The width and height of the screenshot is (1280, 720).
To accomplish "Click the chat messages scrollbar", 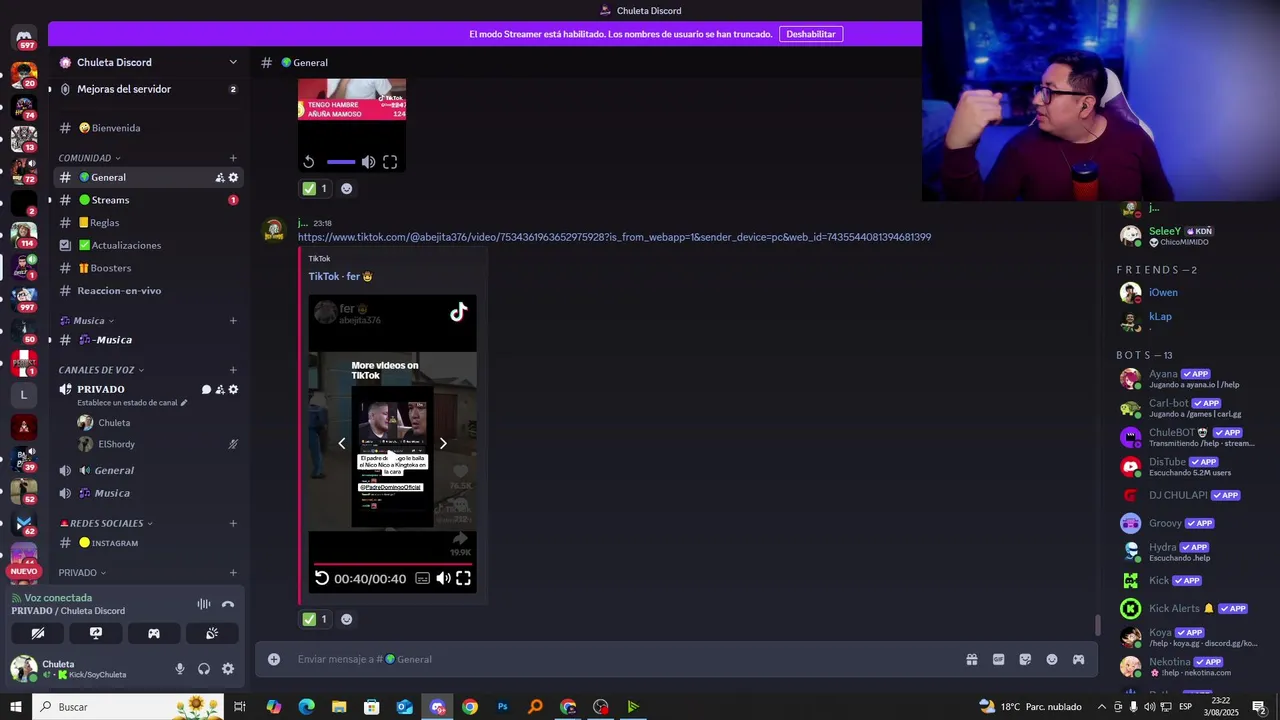I will coord(1098,625).
